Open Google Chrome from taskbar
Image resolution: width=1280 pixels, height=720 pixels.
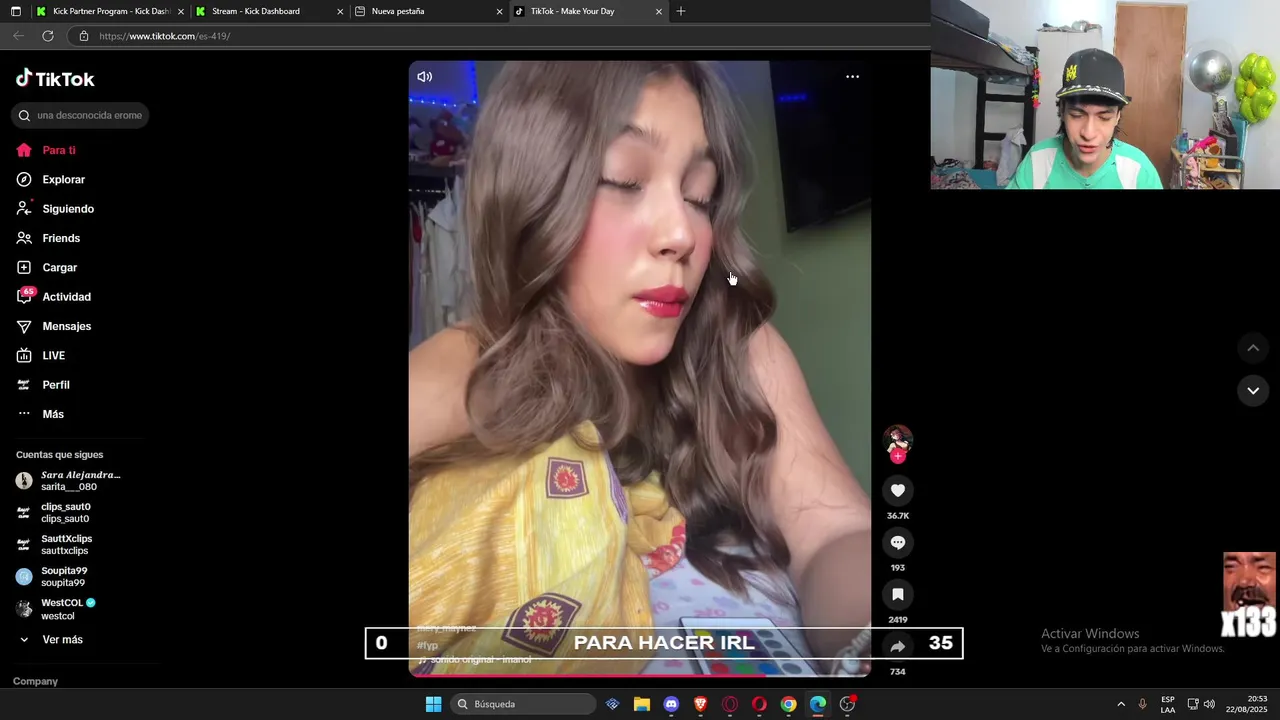point(789,704)
